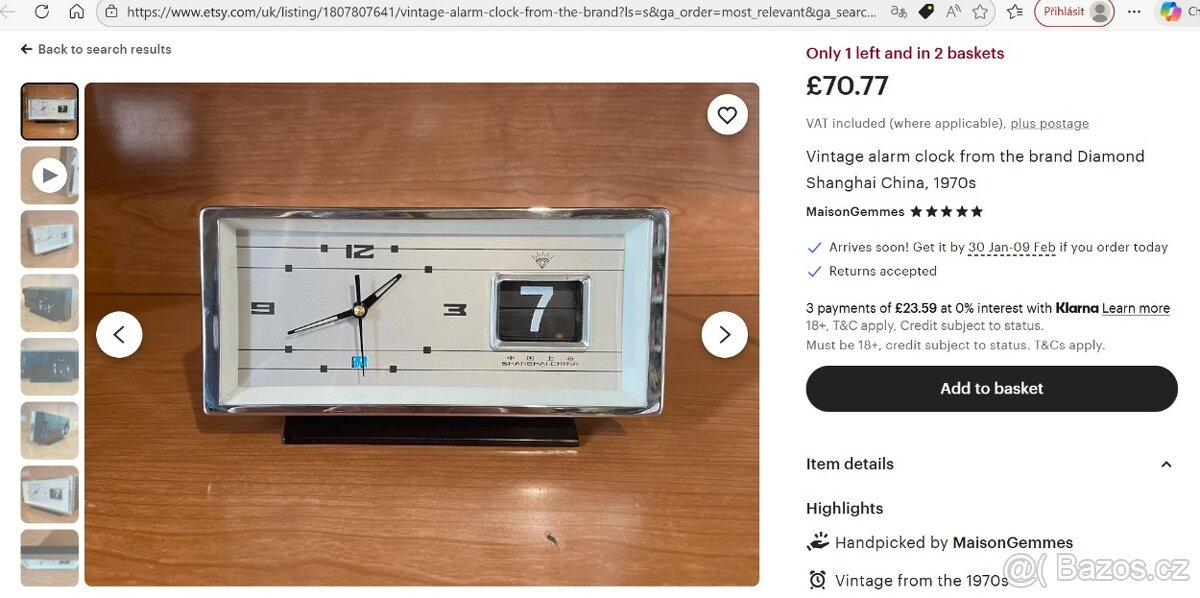Open Klarna Learn more link
Screen dimensions: 1200x598
click(1136, 309)
